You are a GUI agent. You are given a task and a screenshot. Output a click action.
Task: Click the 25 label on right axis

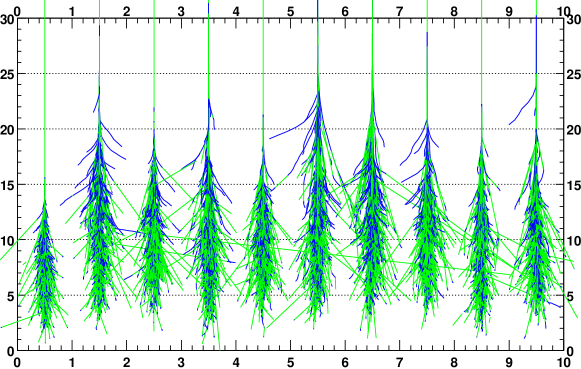(x=574, y=75)
